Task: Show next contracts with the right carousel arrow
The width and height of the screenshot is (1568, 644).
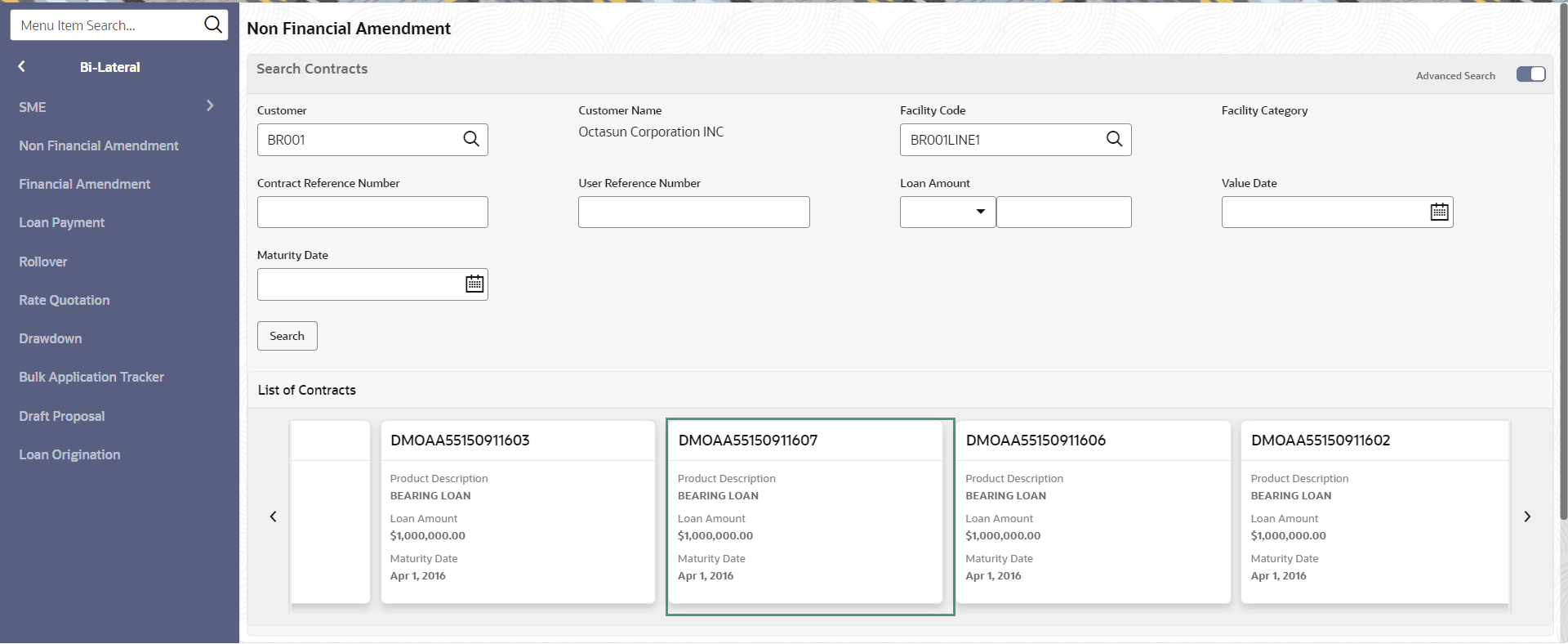Action: (1527, 517)
